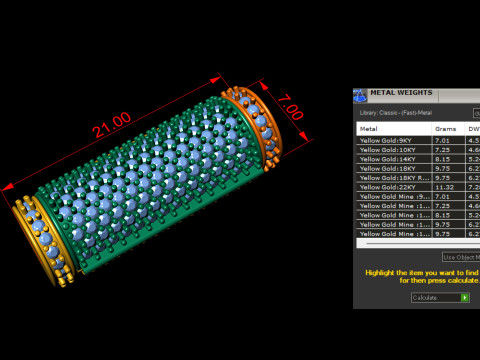The height and width of the screenshot is (360, 480).
Task: Select the Yellow Gold:10KY row
Action: [x=418, y=150]
